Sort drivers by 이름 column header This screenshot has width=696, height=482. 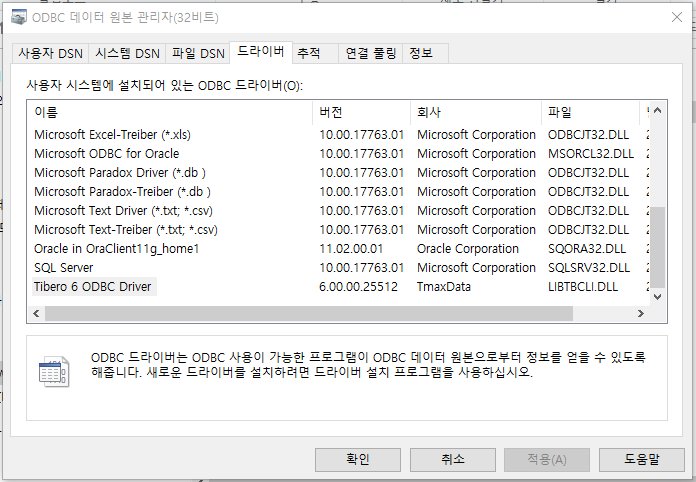[170, 111]
